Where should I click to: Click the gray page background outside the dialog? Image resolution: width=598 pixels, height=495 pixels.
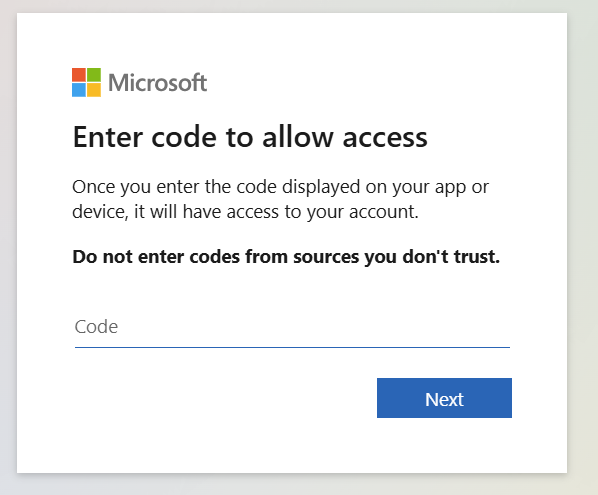(582, 248)
